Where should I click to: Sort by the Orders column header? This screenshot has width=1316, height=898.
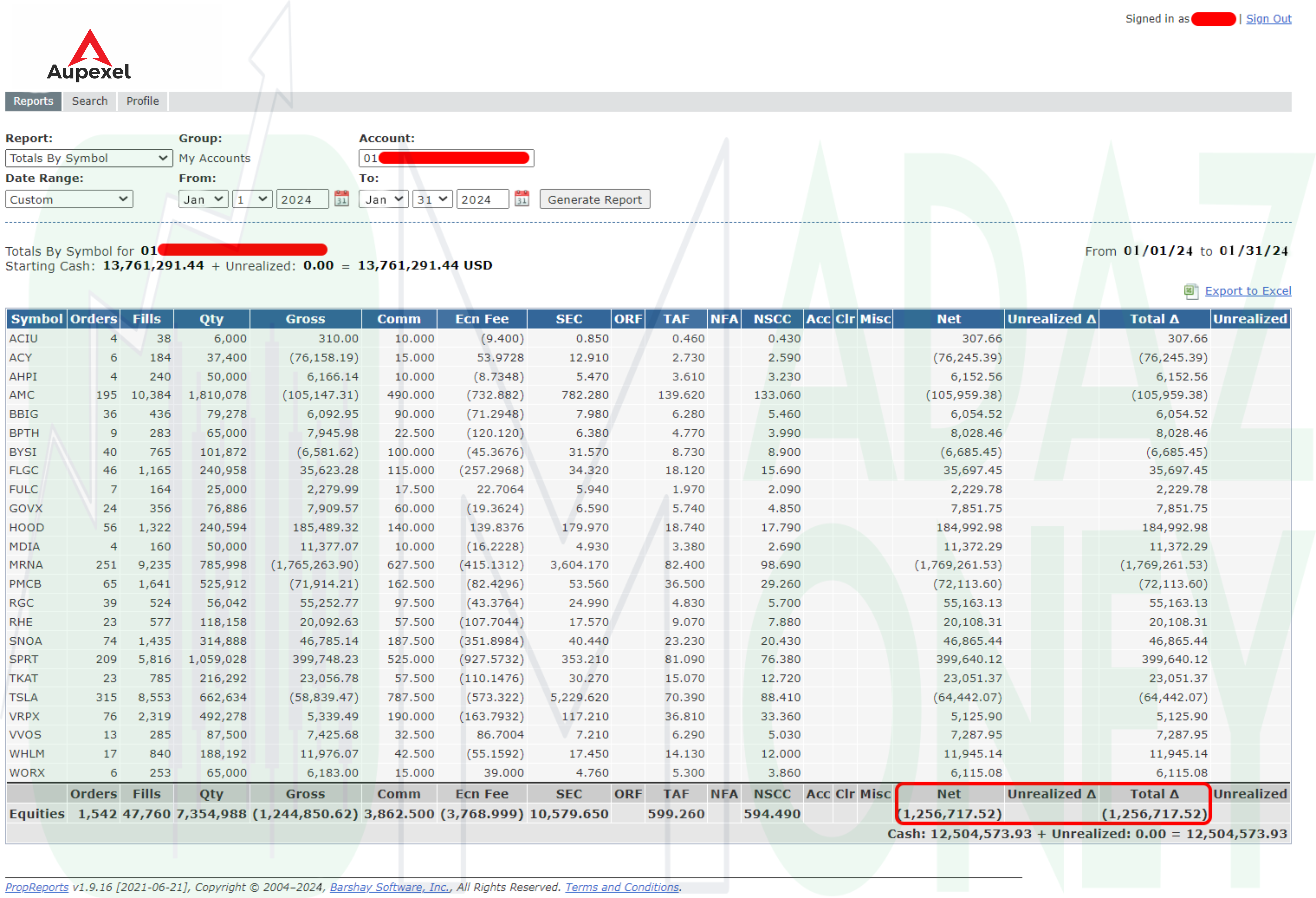93,319
